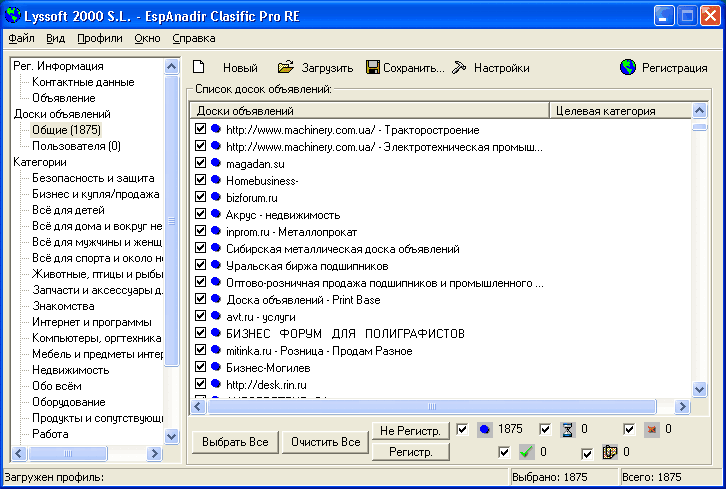Click the board list horizontal scrollbar thumb
726x489 pixels.
[x=432, y=407]
